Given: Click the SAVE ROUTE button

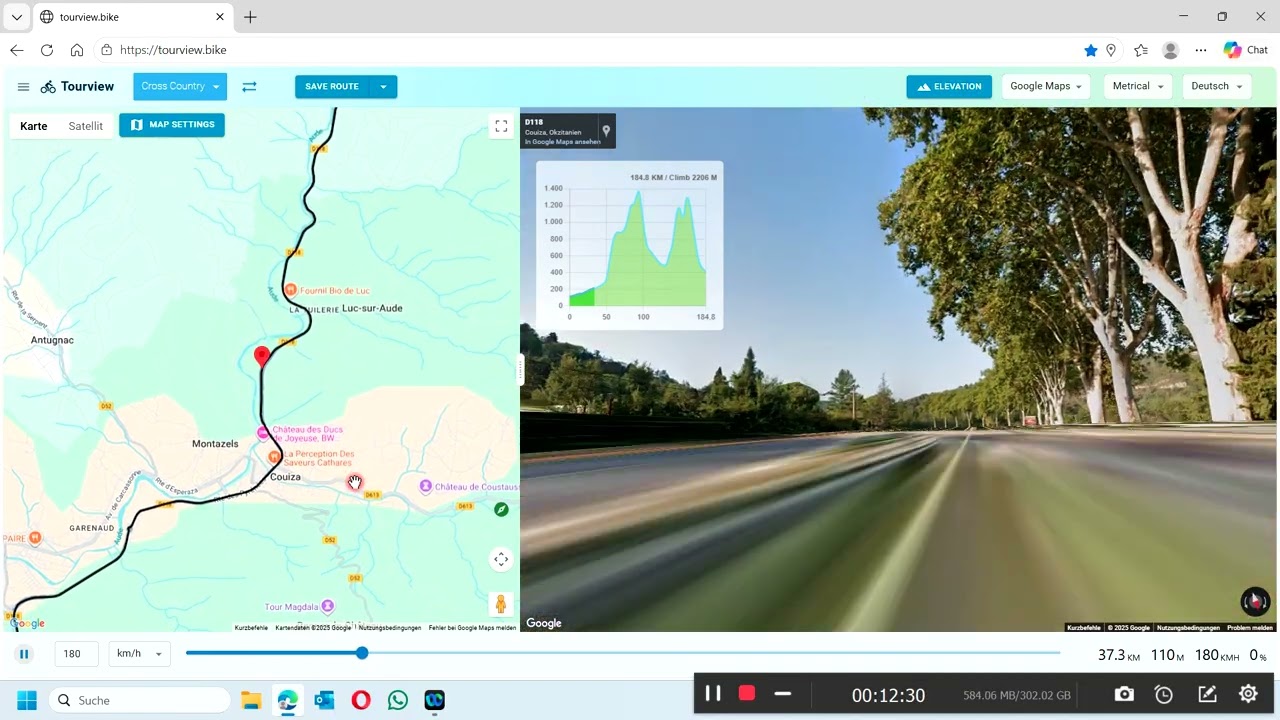Looking at the screenshot, I should 332,87.
